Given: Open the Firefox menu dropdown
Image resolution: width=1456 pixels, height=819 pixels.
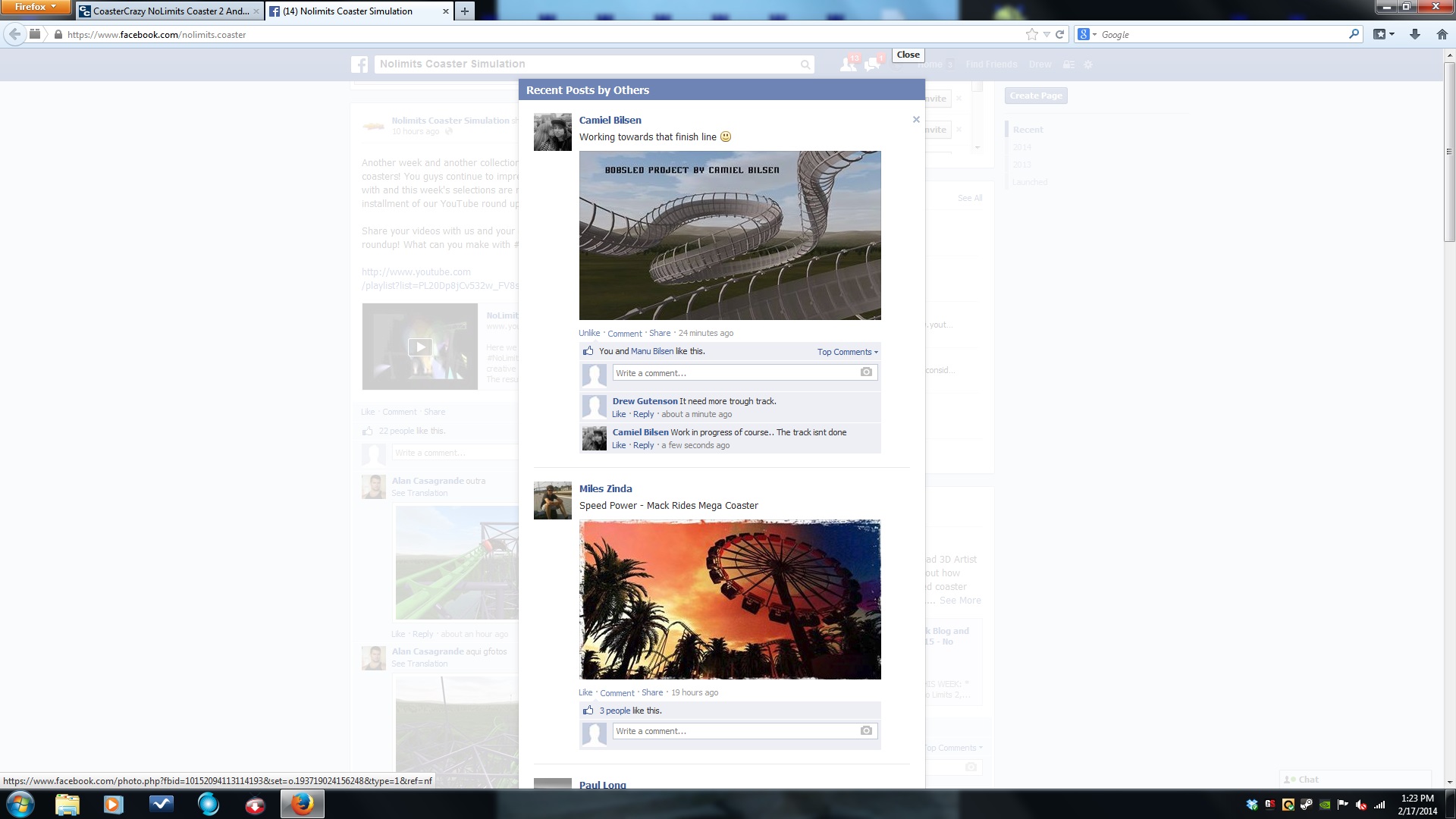Looking at the screenshot, I should (36, 7).
